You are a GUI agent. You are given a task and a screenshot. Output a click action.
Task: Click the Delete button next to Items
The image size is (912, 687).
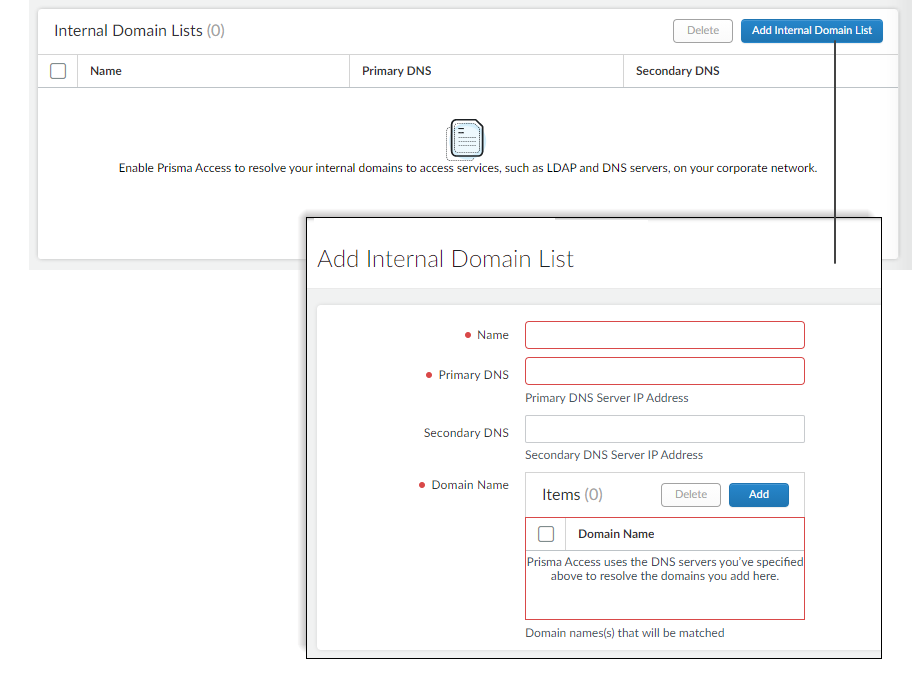click(x=690, y=494)
